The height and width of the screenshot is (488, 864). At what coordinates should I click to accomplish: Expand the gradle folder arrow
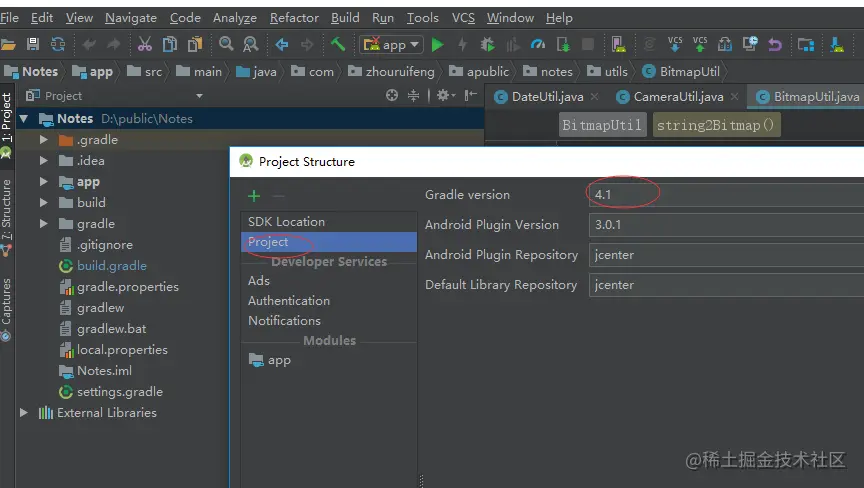(44, 224)
